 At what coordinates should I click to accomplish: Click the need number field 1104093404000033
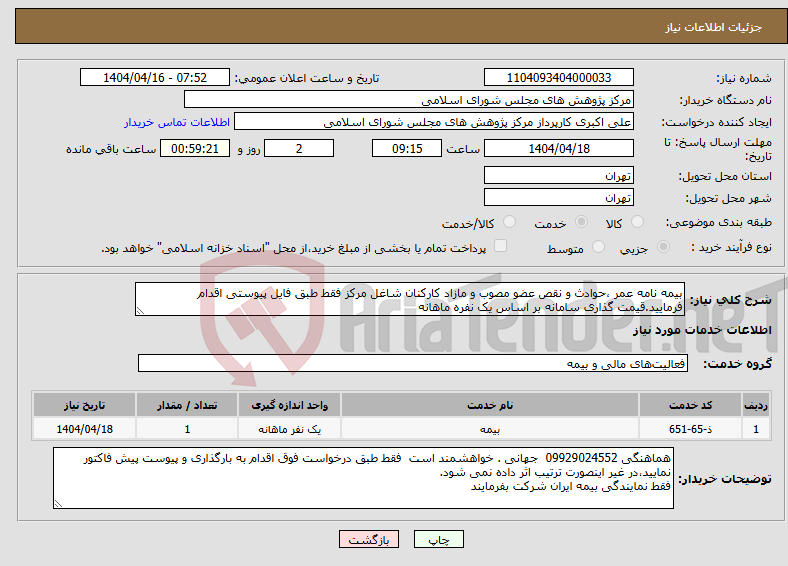tap(558, 77)
